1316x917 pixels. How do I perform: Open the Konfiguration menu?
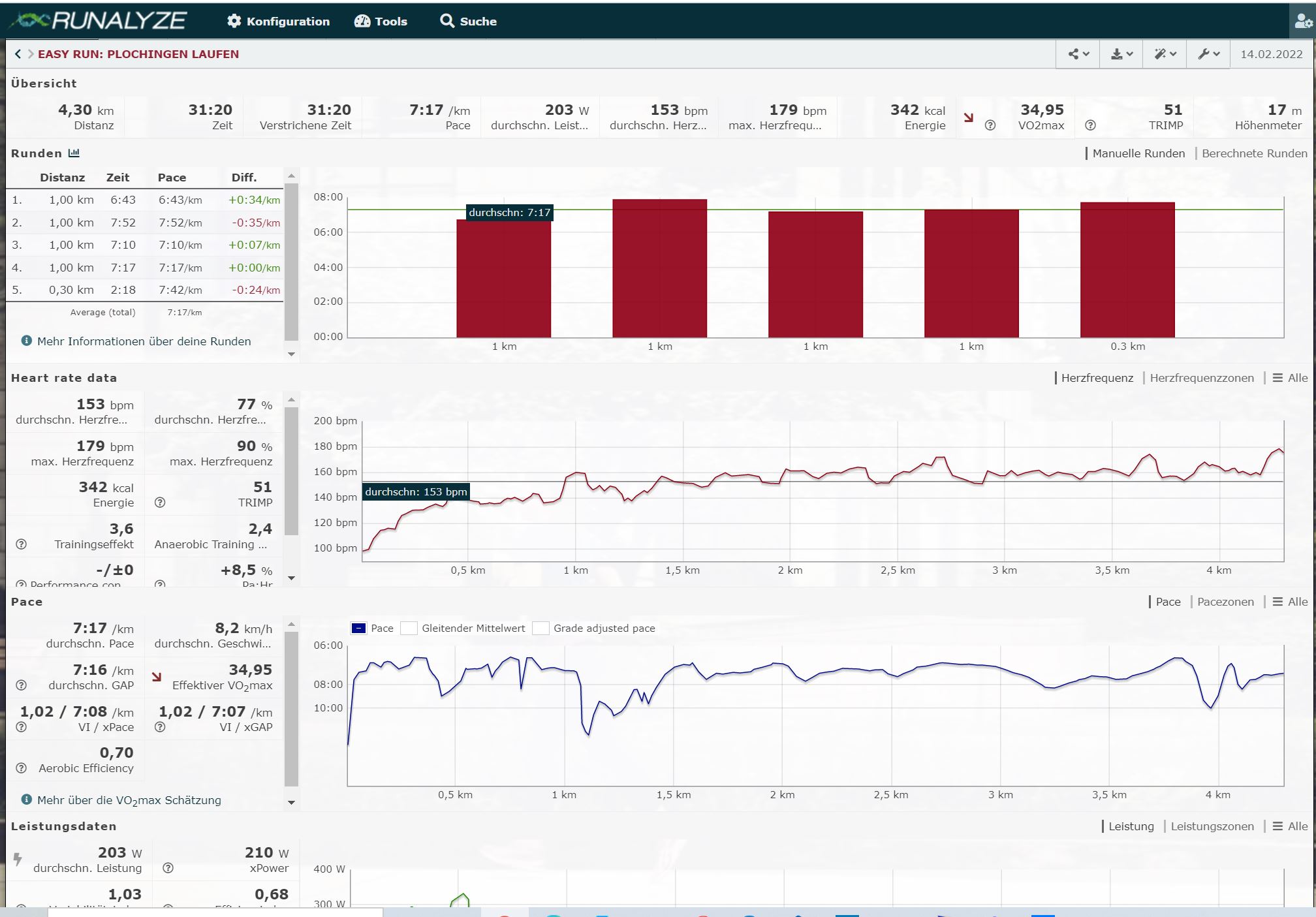(x=278, y=22)
